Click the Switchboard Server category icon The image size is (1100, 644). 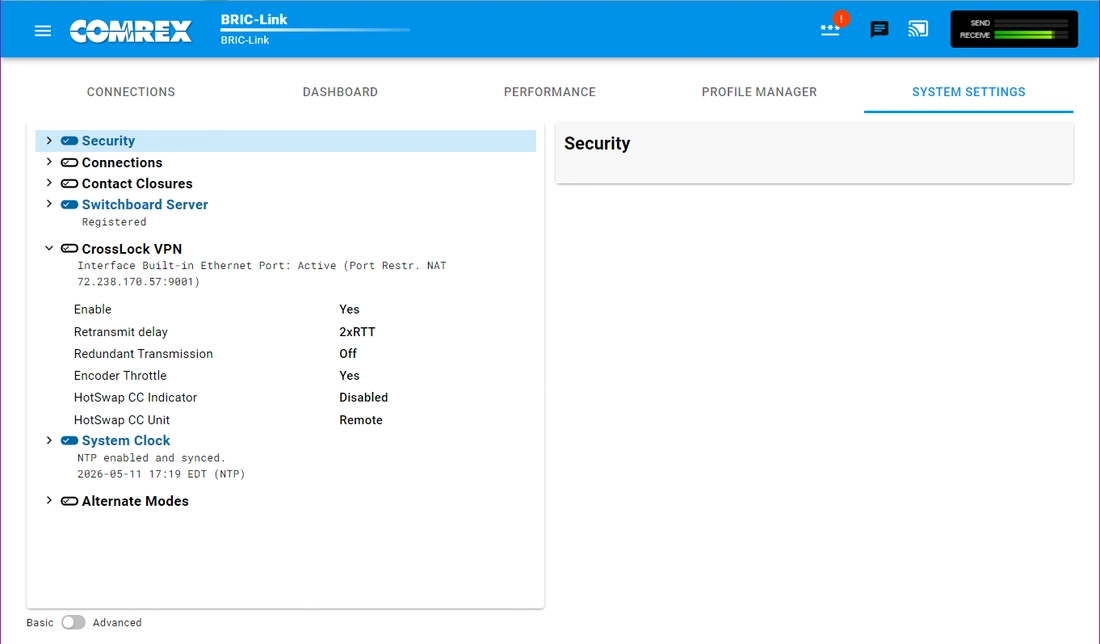point(69,205)
